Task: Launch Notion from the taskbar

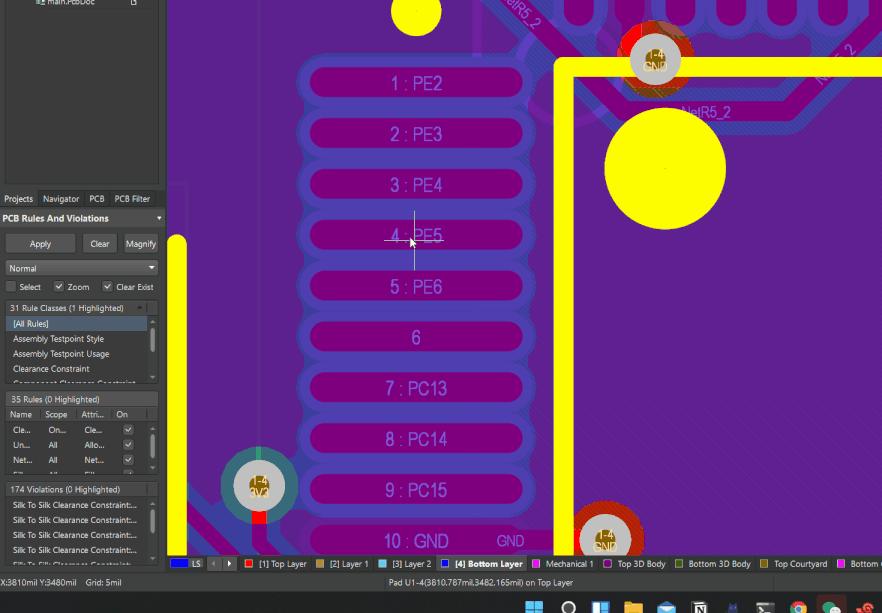Action: (700, 607)
